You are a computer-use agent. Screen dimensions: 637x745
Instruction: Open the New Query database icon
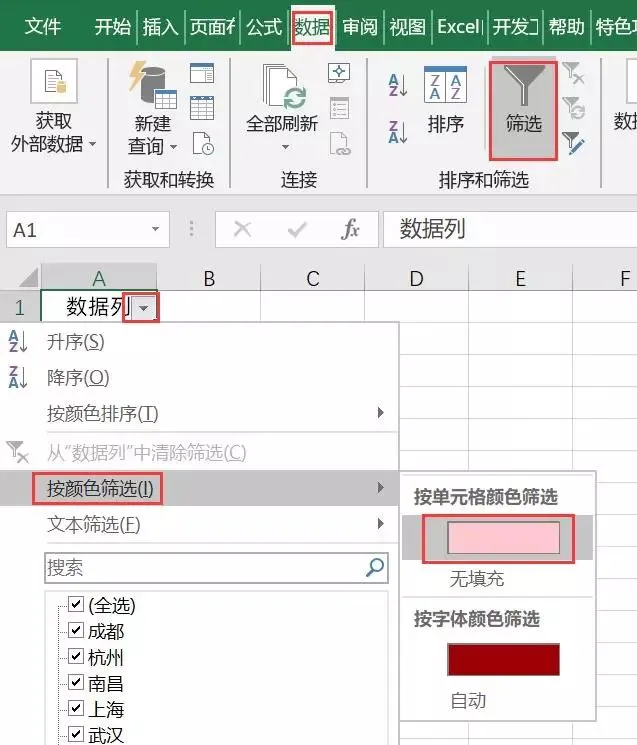click(x=152, y=86)
